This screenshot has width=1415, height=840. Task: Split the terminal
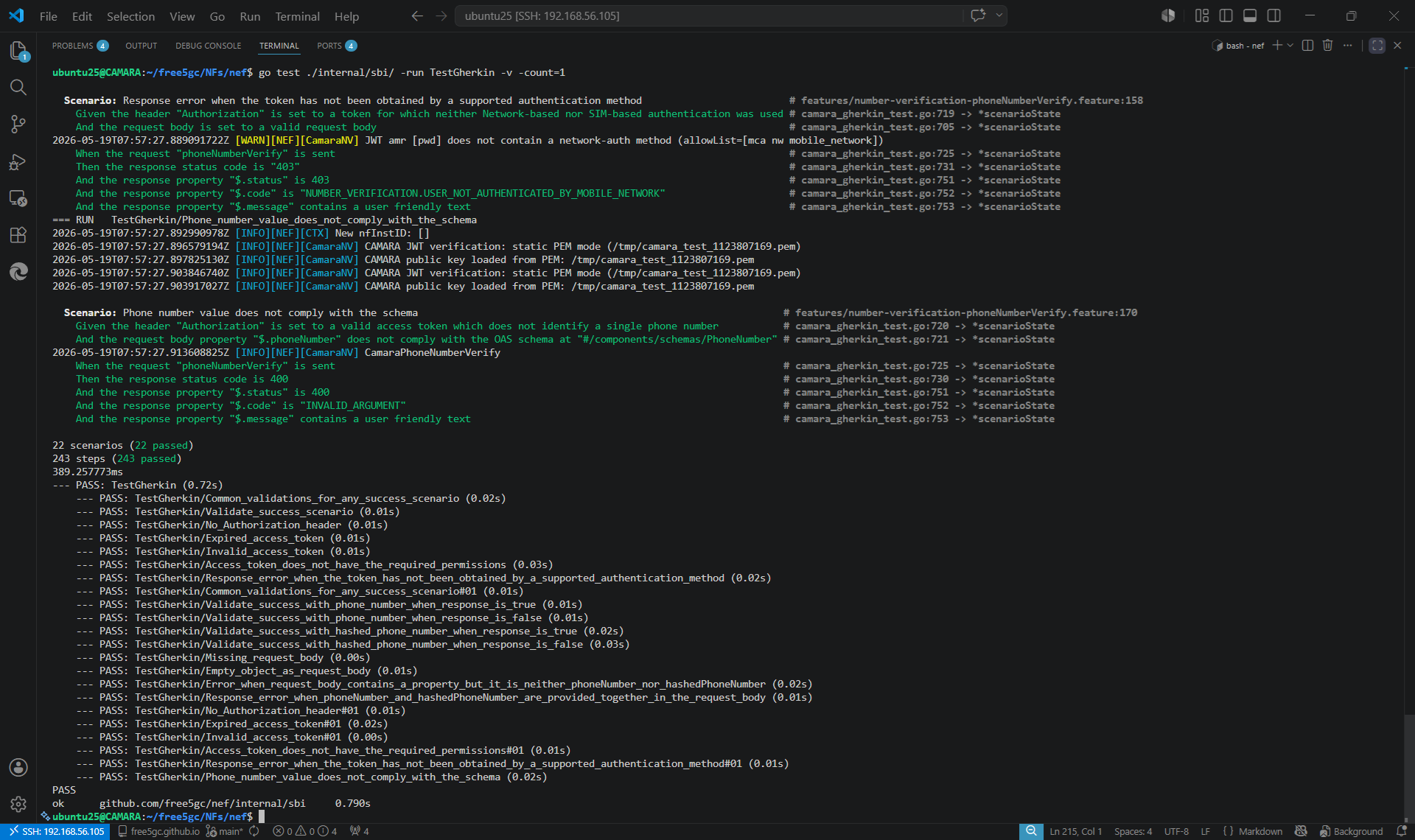(1307, 46)
